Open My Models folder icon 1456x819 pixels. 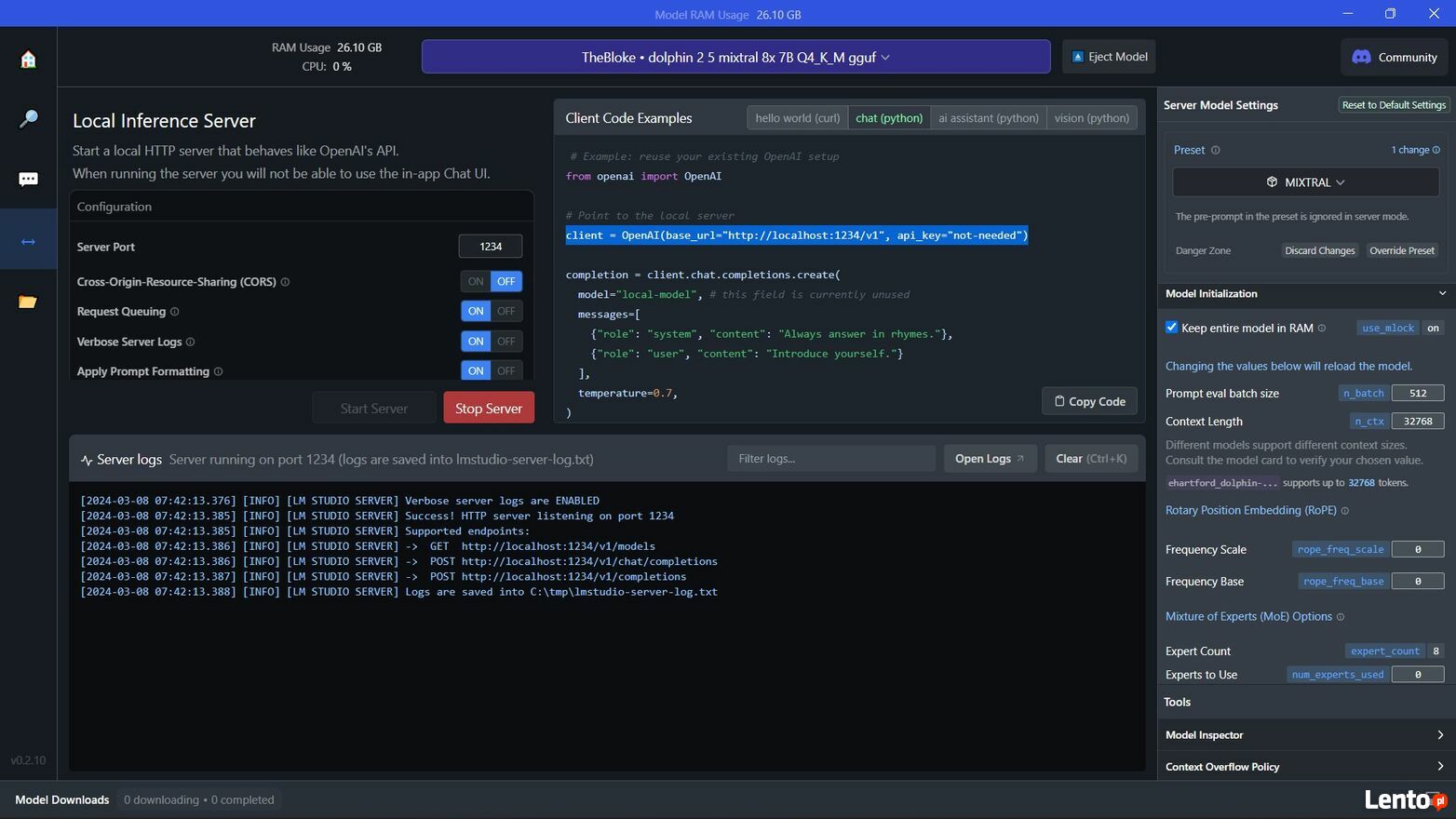click(x=28, y=302)
